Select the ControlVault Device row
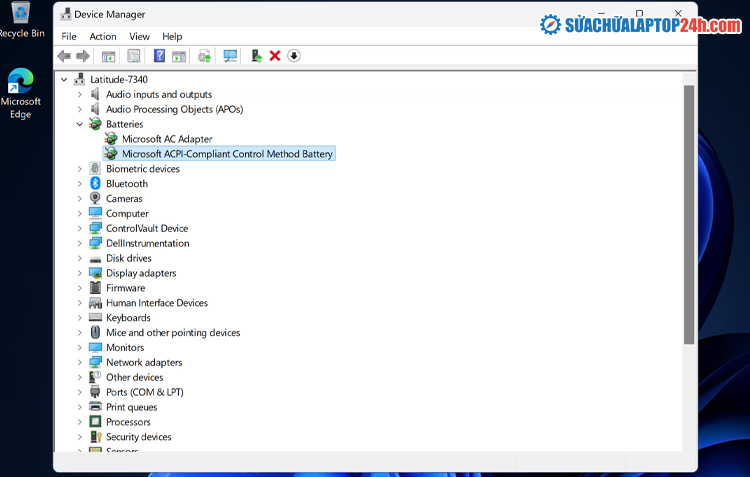The height and width of the screenshot is (477, 750). click(x=147, y=228)
